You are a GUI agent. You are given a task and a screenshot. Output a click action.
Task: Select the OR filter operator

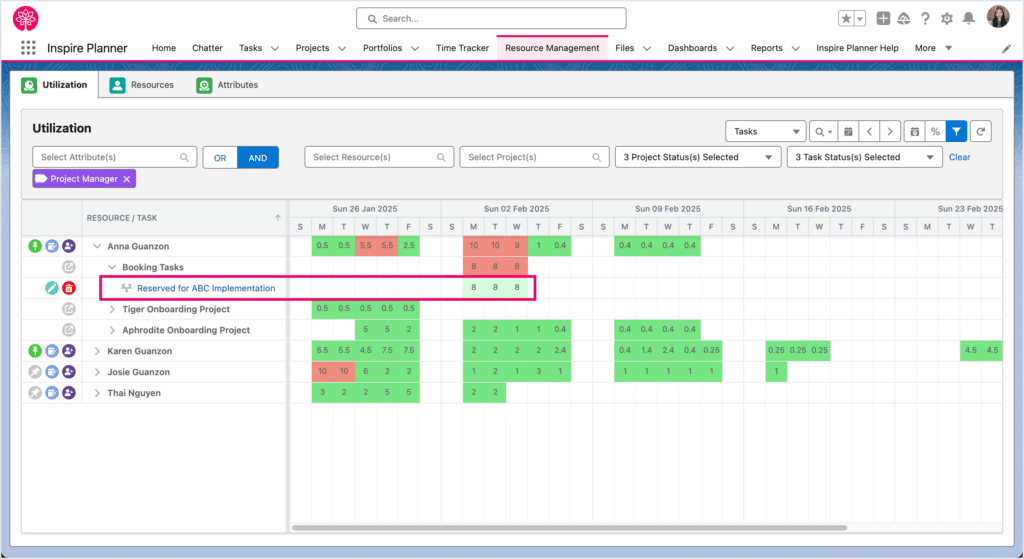[x=220, y=157]
